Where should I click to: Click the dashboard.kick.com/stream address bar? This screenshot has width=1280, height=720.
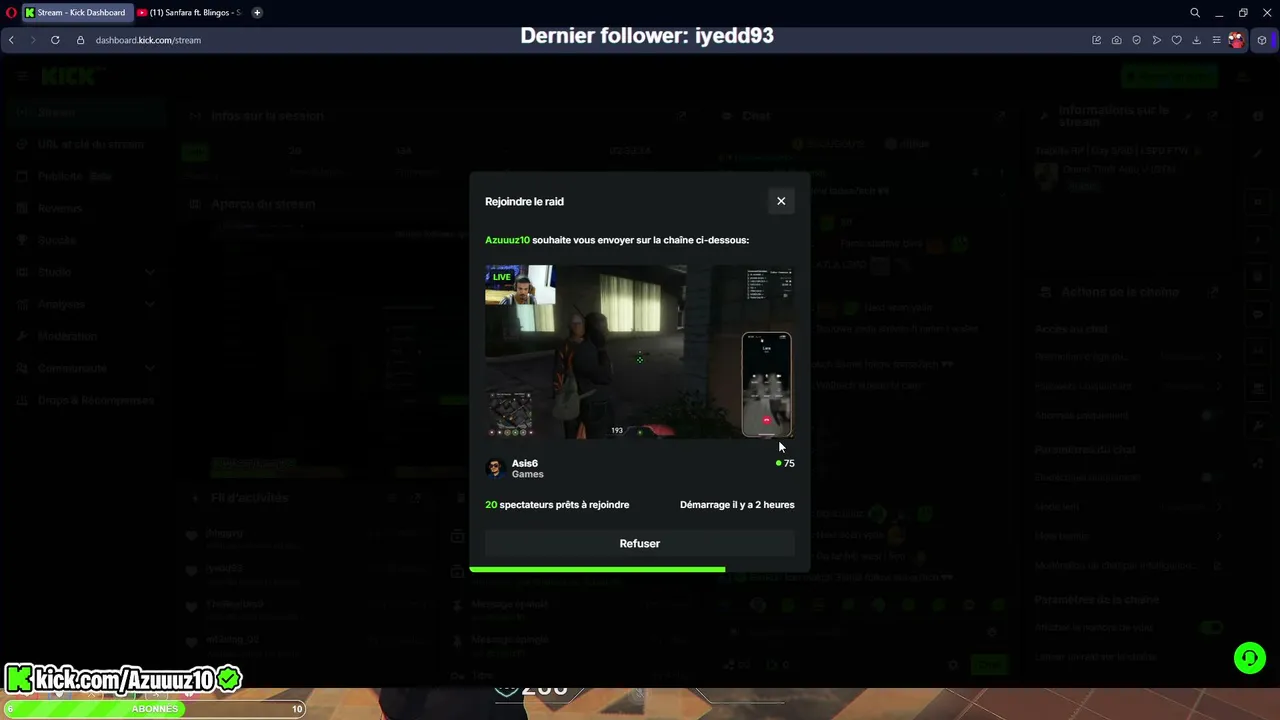click(x=148, y=40)
